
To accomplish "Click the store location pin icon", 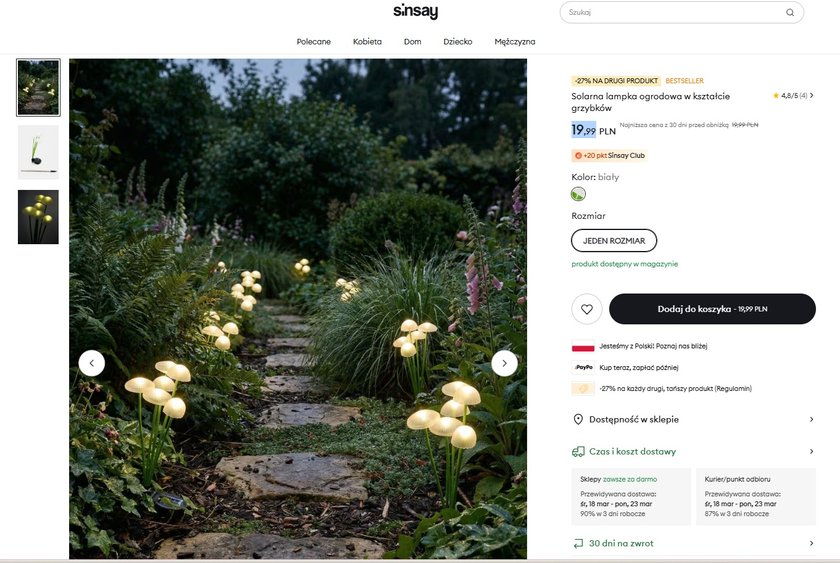I will tap(578, 420).
